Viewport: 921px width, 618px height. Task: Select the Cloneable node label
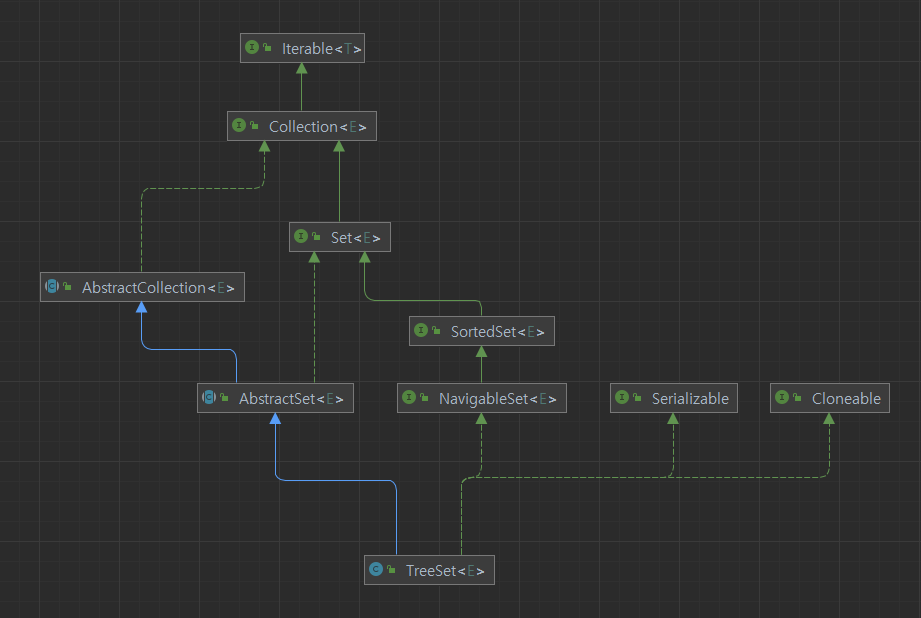click(846, 399)
